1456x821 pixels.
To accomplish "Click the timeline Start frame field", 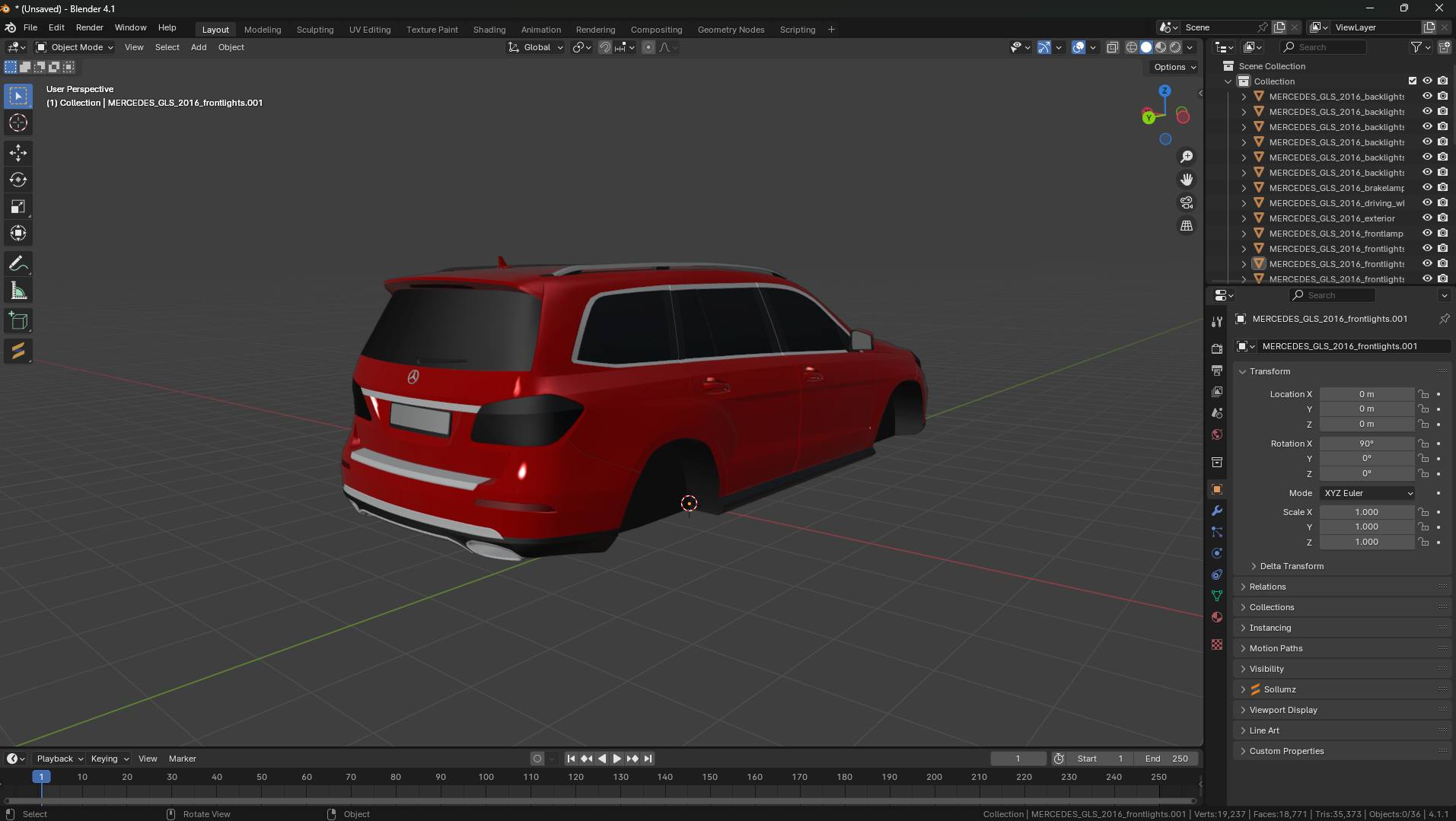I will click(x=1100, y=759).
